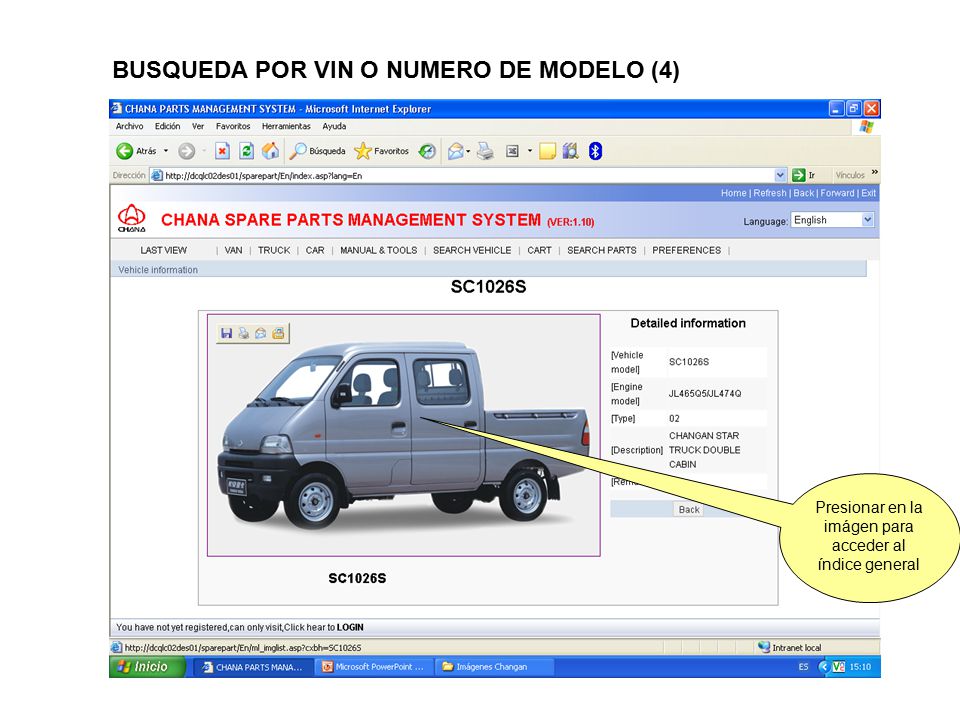Open MANUAL & TOOLS section
The width and height of the screenshot is (960, 720).
[x=378, y=250]
